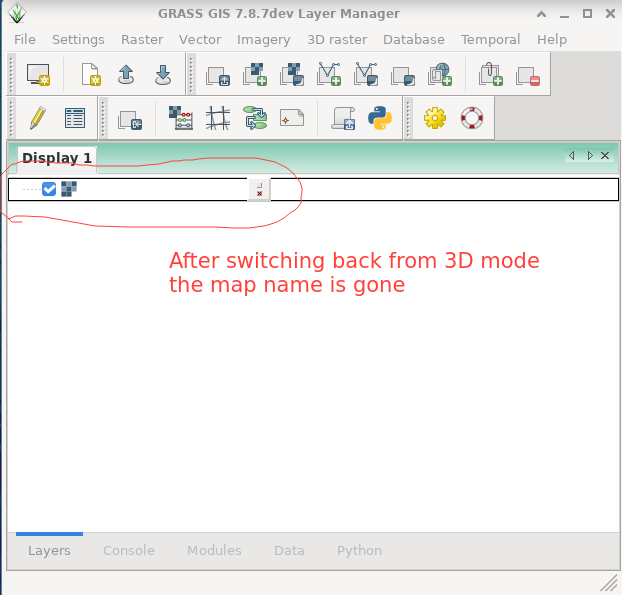This screenshot has width=622, height=595.
Task: Switch to the Layers tab
Action: coord(49,550)
